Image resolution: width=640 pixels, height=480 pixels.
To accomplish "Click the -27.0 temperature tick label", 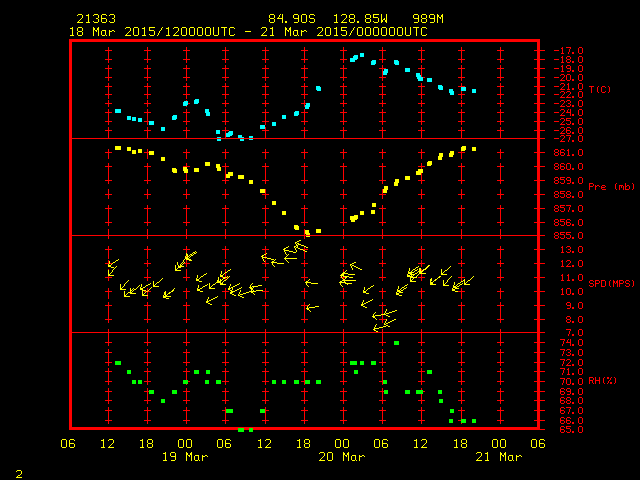I will click(x=569, y=139).
